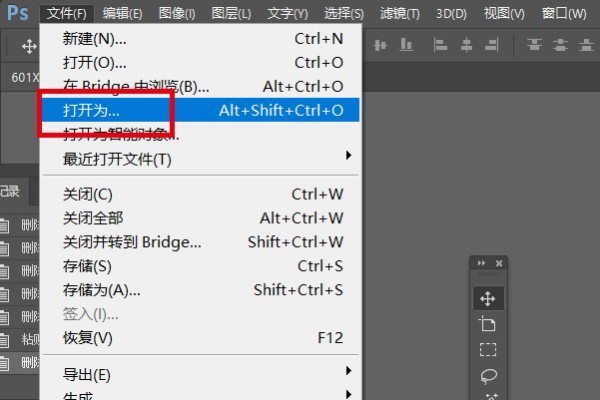The image size is (600, 400).
Task: Click the Photoshop Ps logo
Action: (18, 13)
